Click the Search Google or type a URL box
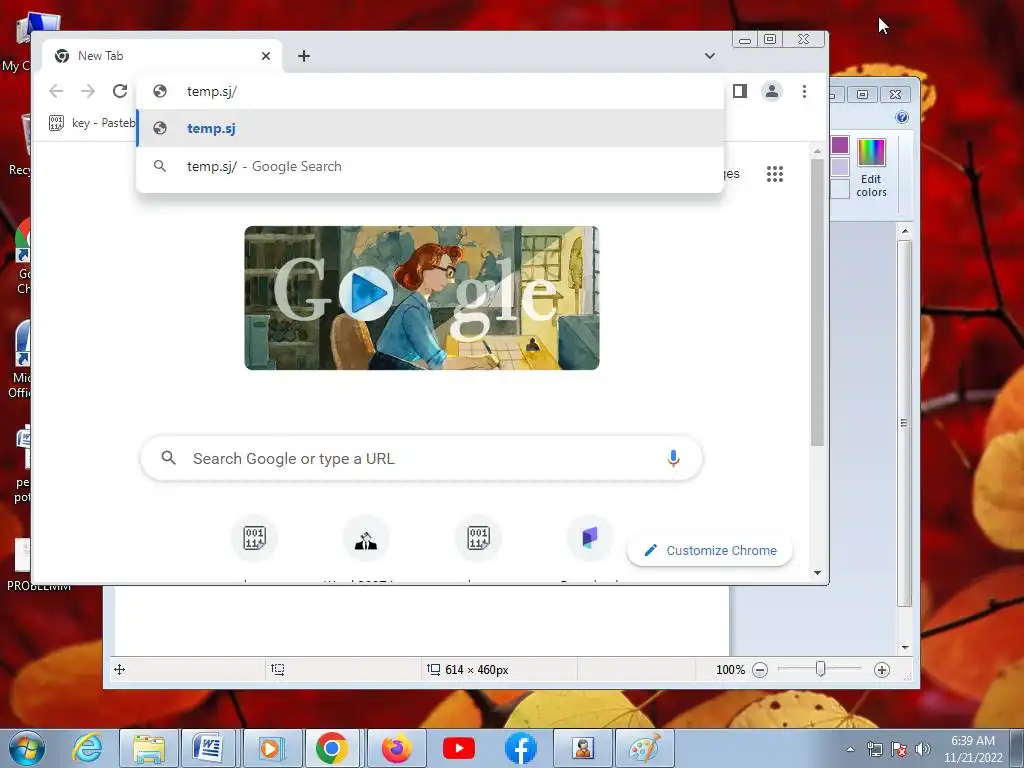 point(421,458)
